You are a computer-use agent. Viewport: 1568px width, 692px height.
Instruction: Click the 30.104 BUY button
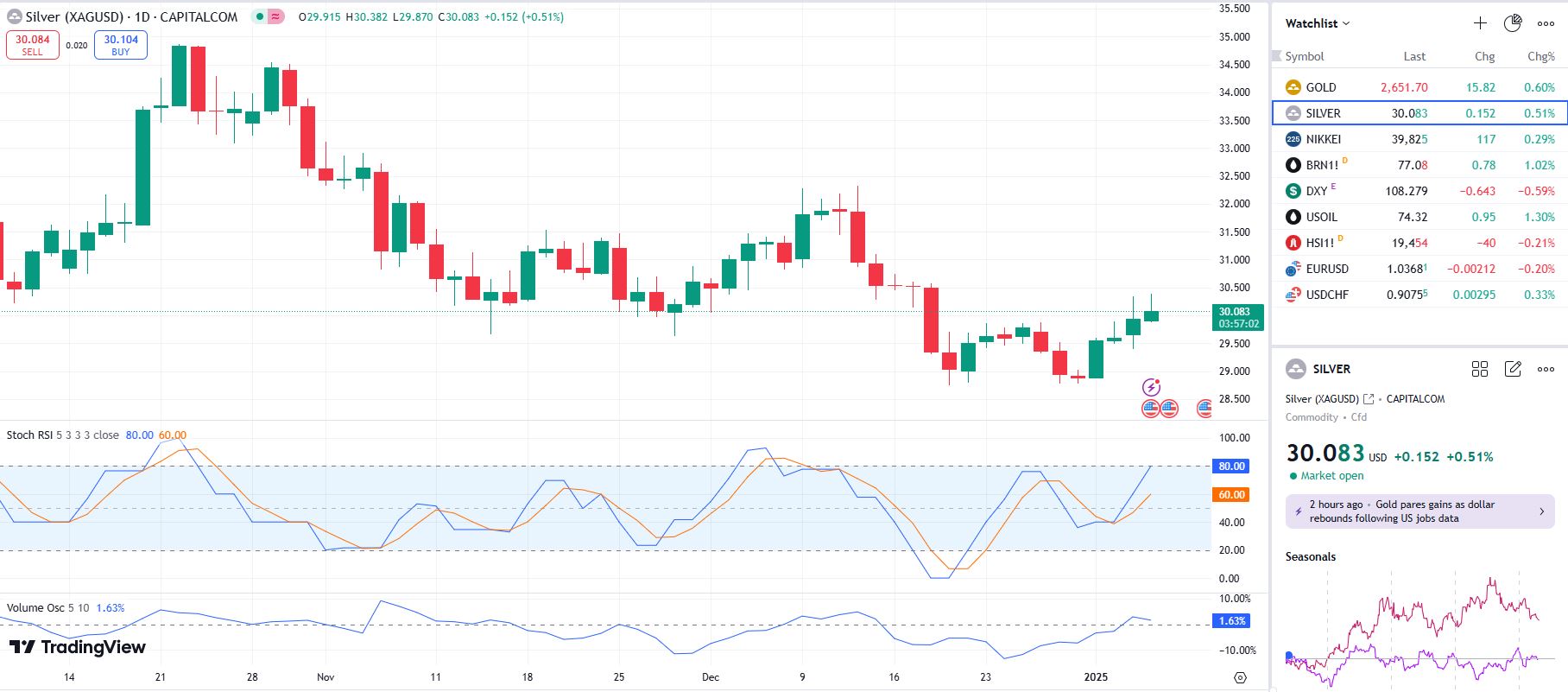121,45
